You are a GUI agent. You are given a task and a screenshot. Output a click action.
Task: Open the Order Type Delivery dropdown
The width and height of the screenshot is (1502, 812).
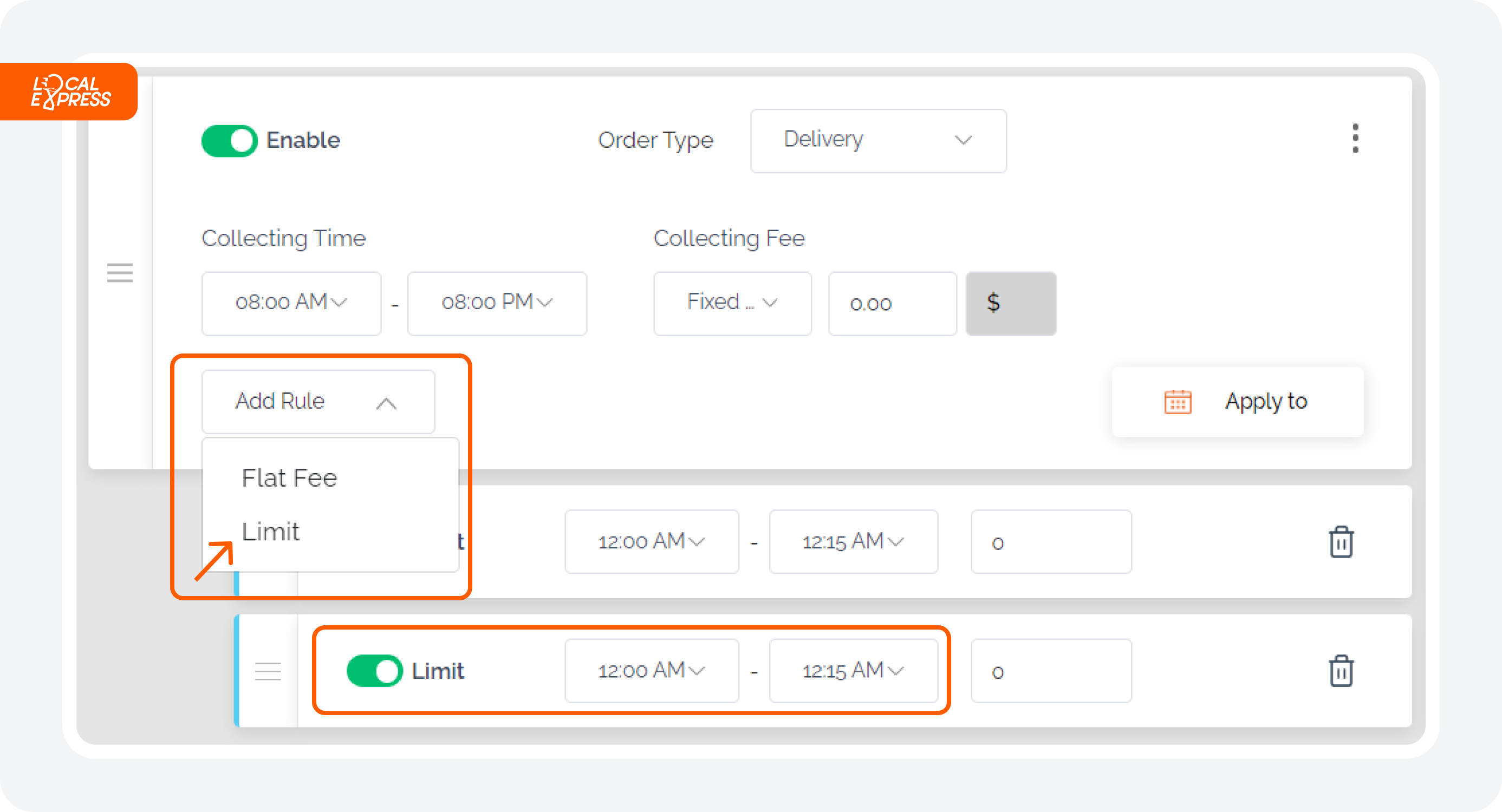point(877,141)
